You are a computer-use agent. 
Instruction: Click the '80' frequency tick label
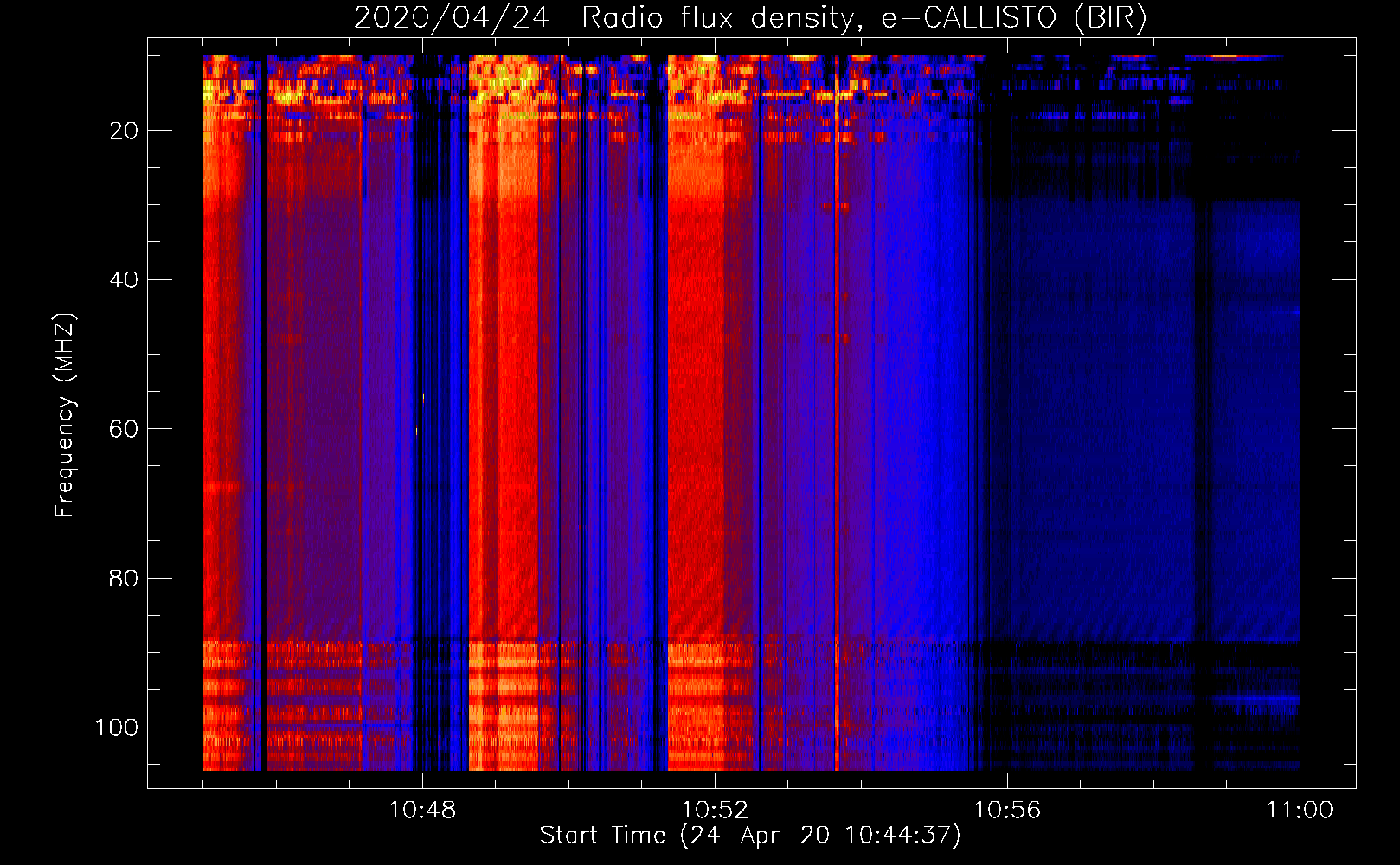click(124, 578)
